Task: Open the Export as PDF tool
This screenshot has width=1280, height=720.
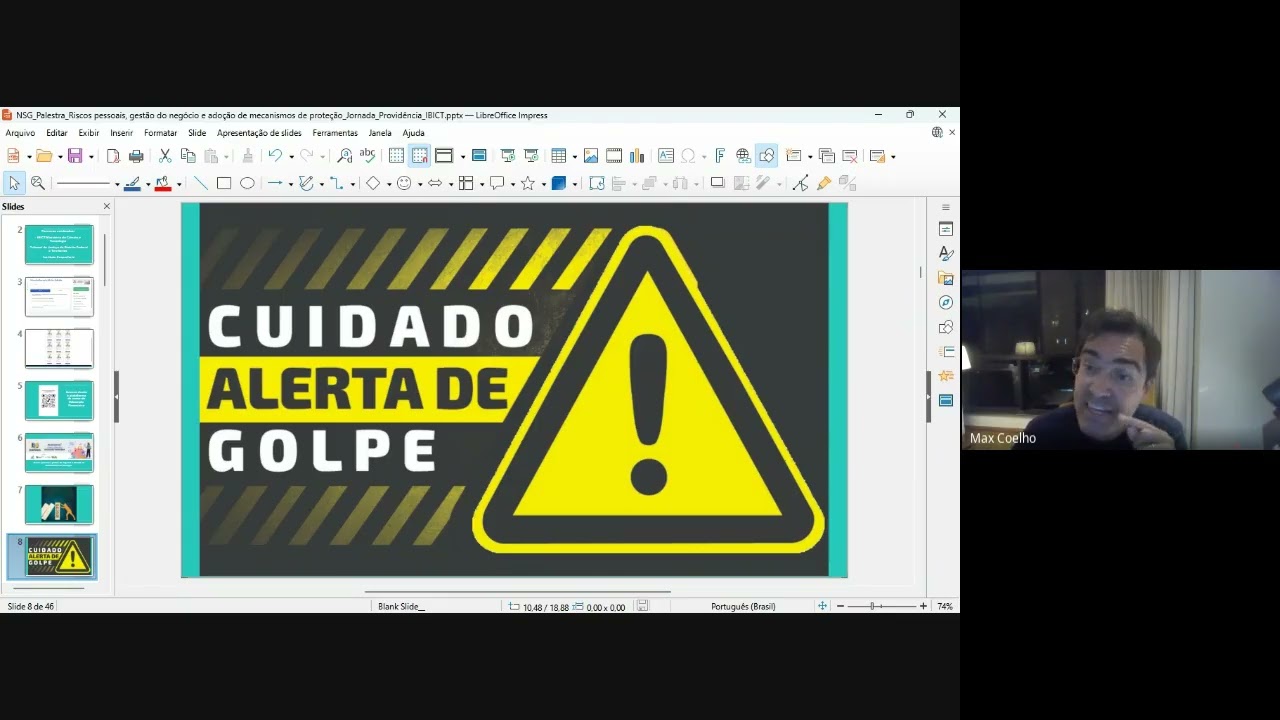Action: click(113, 156)
